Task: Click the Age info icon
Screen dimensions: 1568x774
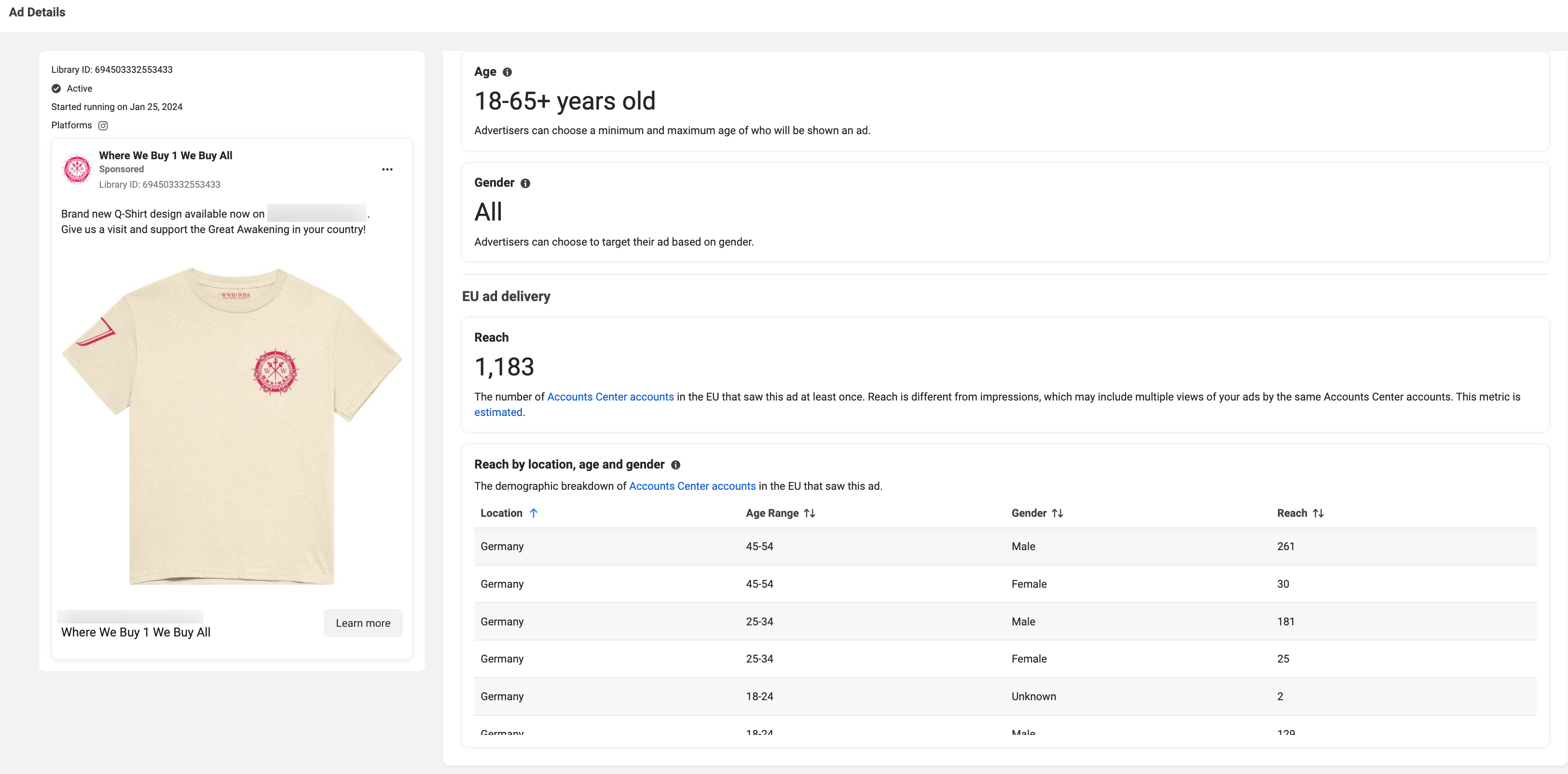Action: coord(507,72)
